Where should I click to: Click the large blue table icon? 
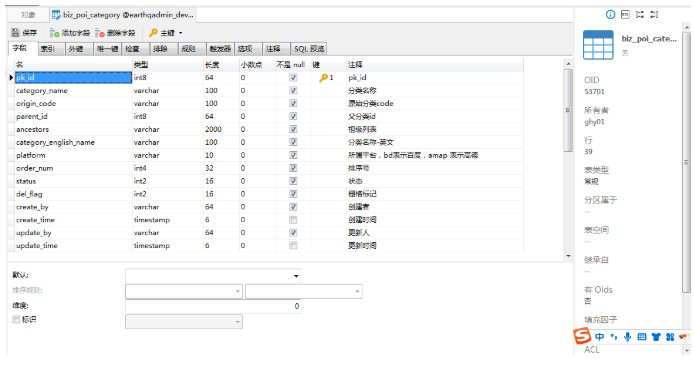(x=598, y=45)
